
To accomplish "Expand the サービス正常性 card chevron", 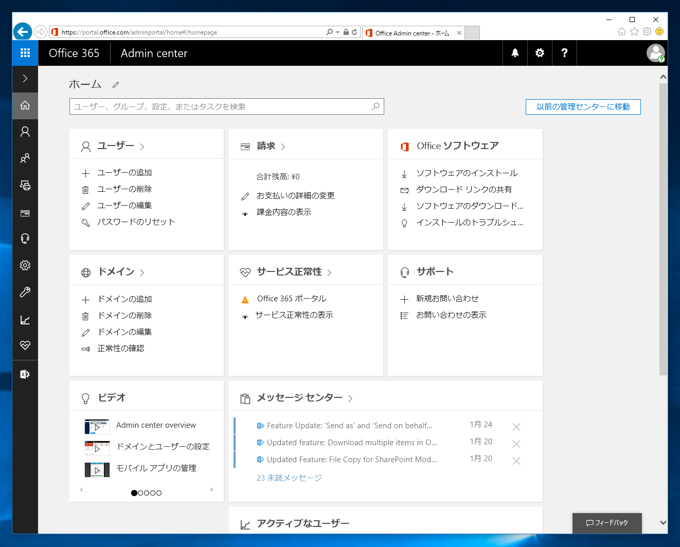I will coord(329,272).
